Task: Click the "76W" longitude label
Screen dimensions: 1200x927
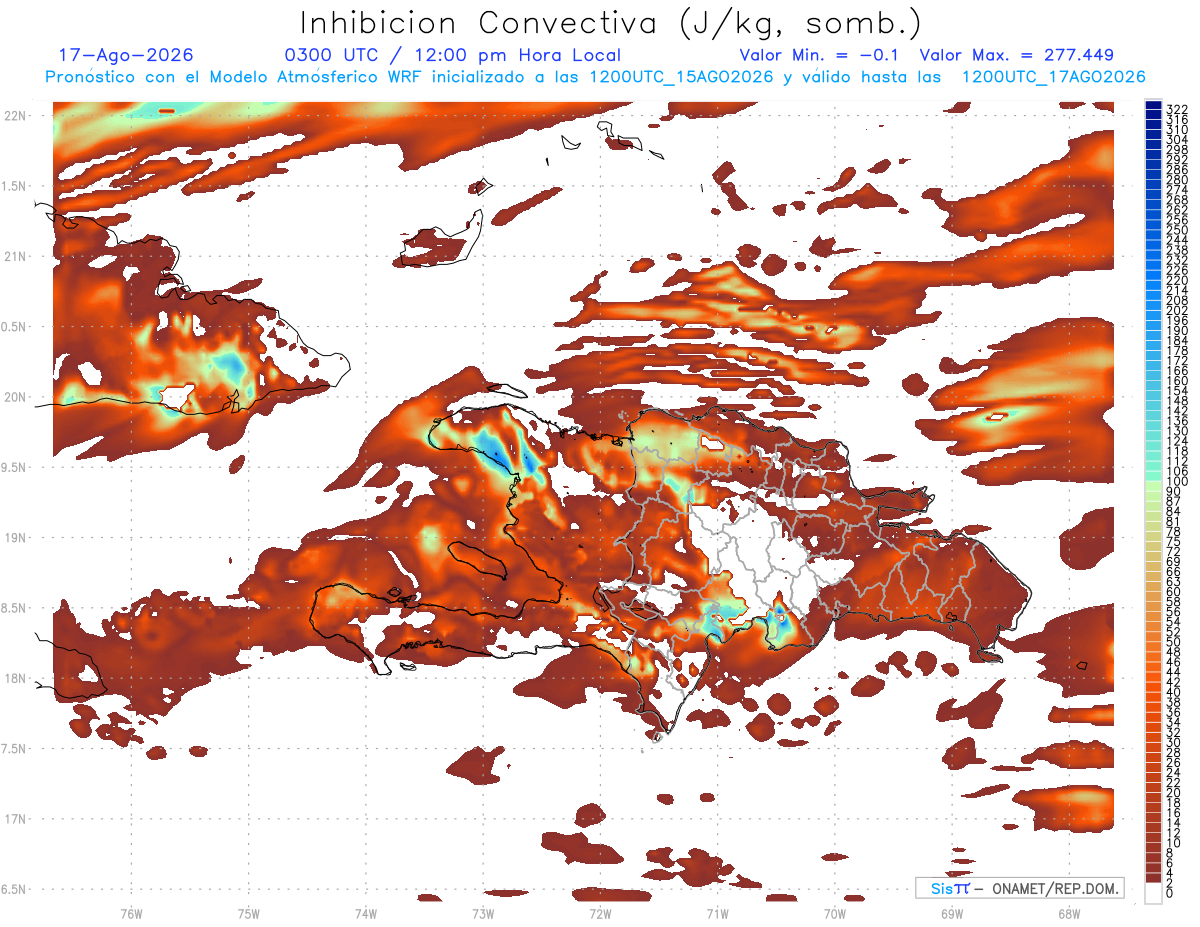Action: [x=131, y=914]
